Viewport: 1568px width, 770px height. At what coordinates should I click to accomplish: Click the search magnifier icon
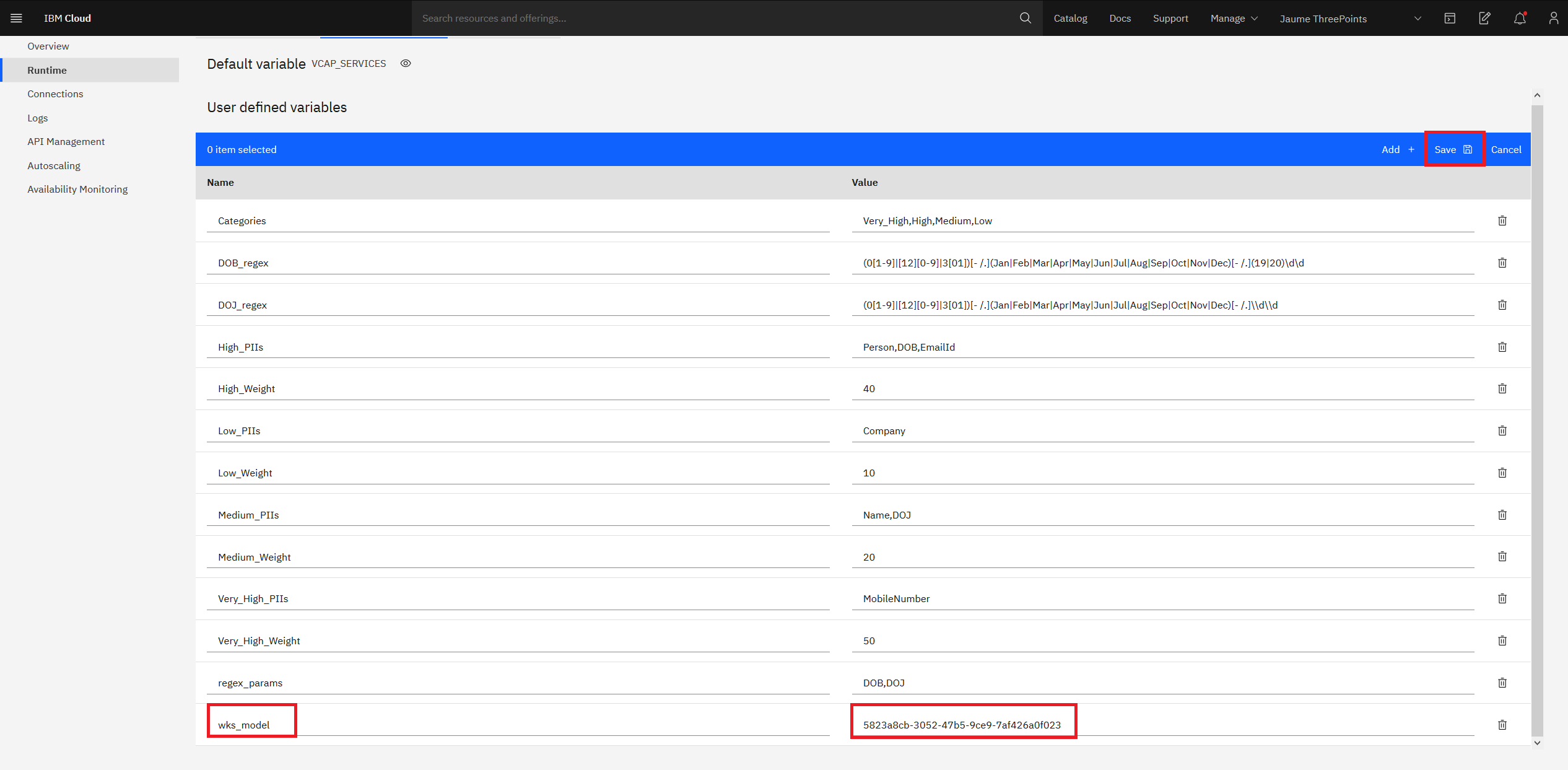pos(1026,18)
